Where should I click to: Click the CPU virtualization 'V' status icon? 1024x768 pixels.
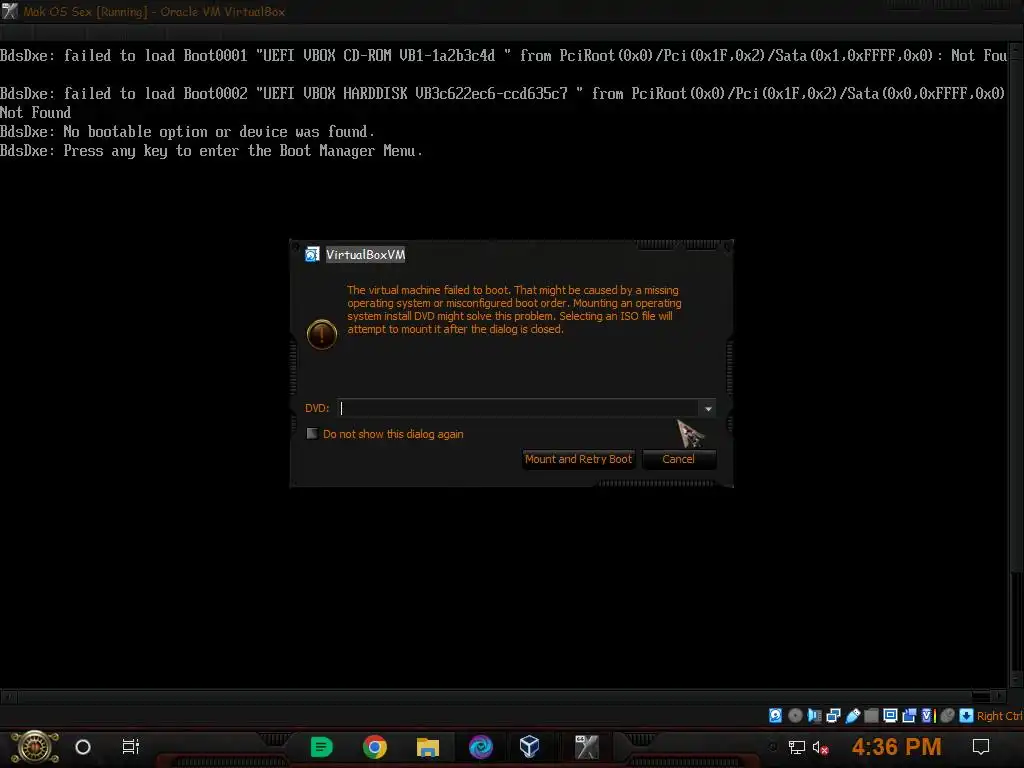point(928,716)
